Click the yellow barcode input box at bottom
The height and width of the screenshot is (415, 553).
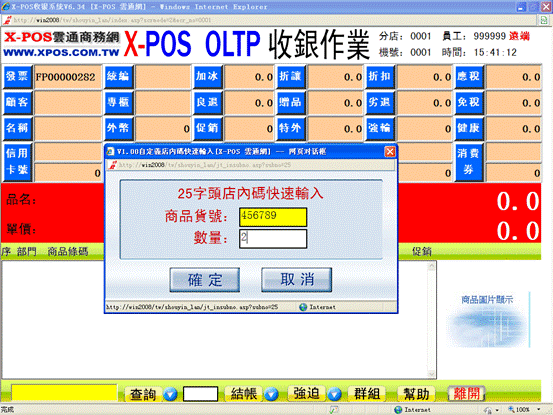[64, 393]
